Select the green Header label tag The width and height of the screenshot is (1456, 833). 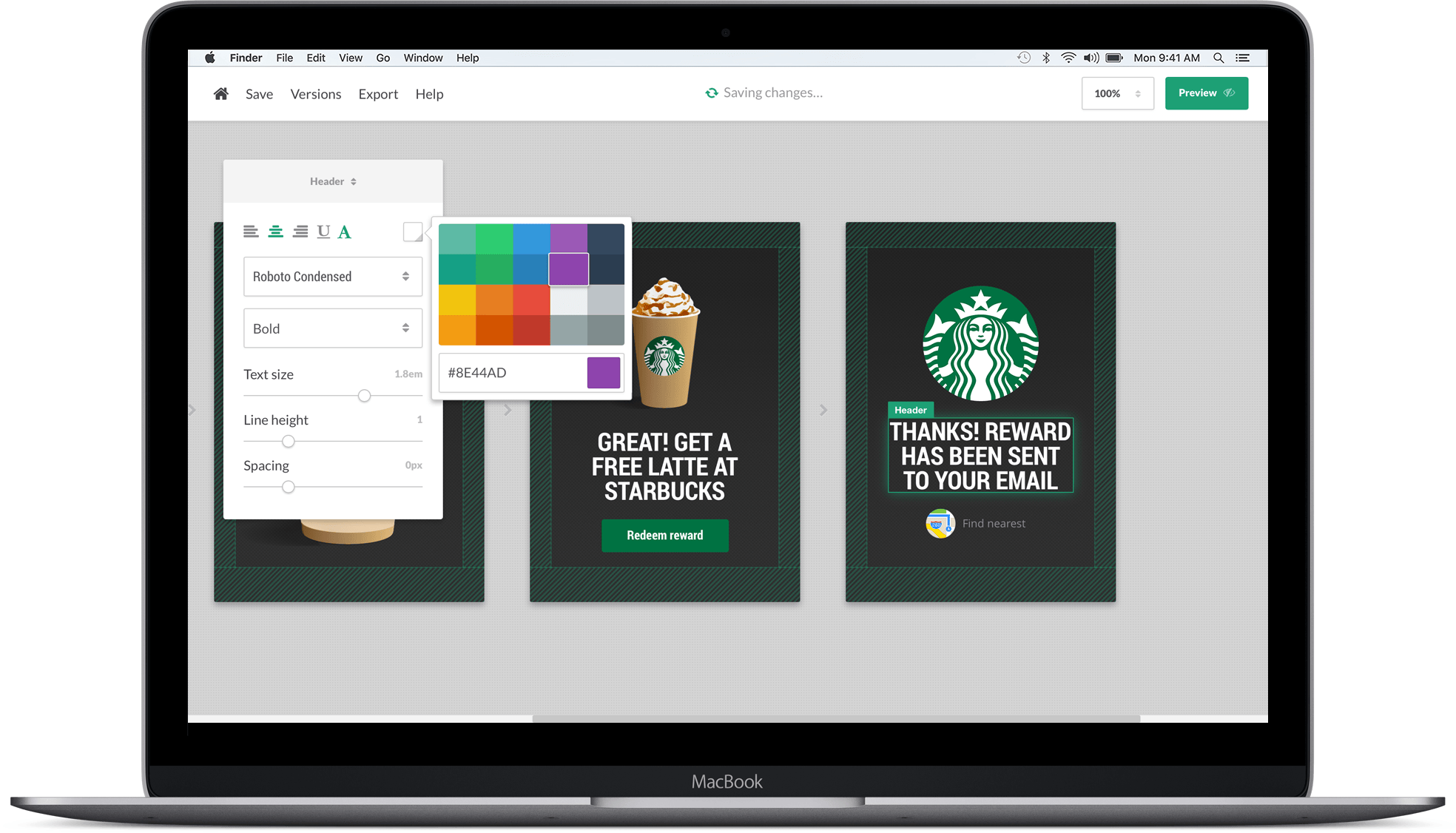(911, 410)
